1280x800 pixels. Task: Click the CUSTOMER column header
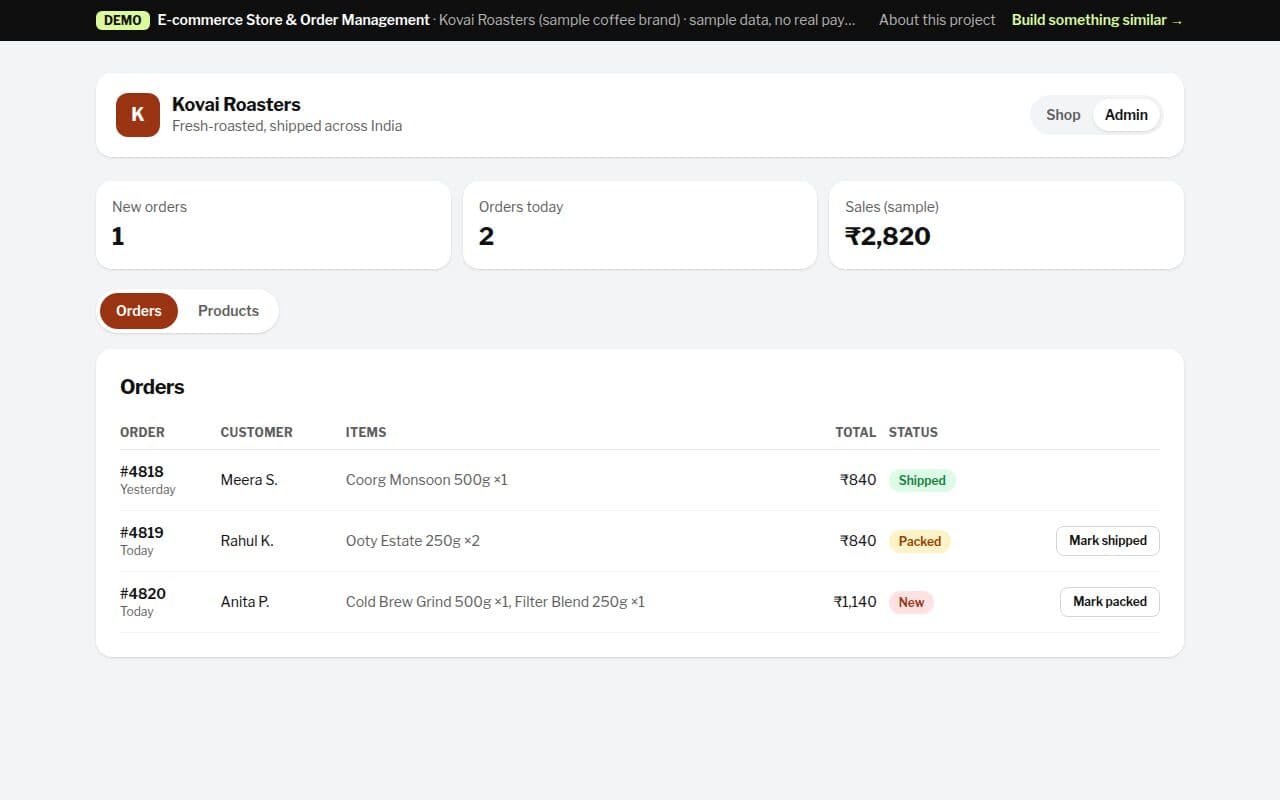pos(257,432)
